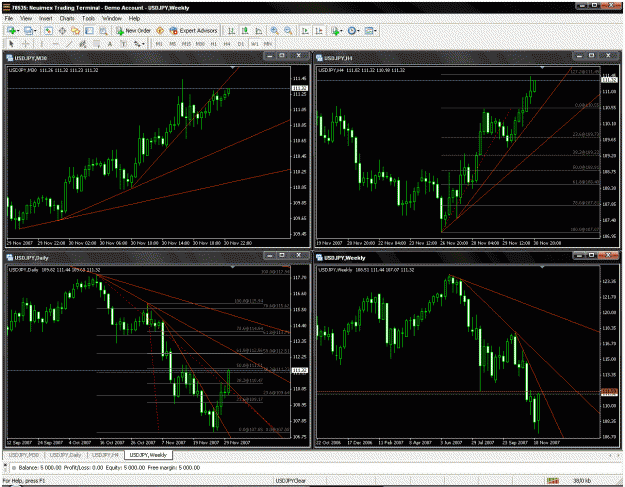Toggle the Terminal panel icon
This screenshot has width=625, height=487.
click(x=89, y=31)
